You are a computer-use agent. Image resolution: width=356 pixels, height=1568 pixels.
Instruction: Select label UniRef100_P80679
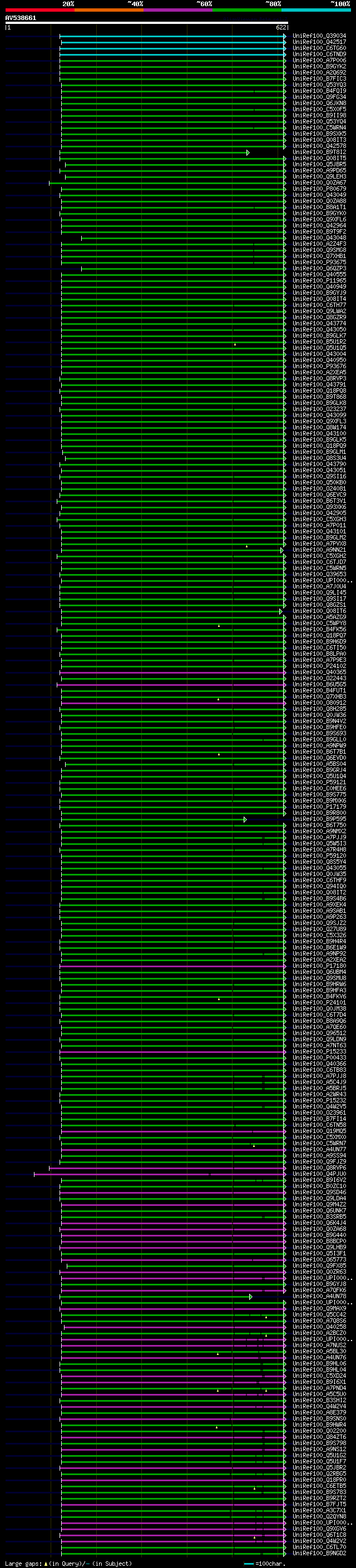click(x=319, y=189)
